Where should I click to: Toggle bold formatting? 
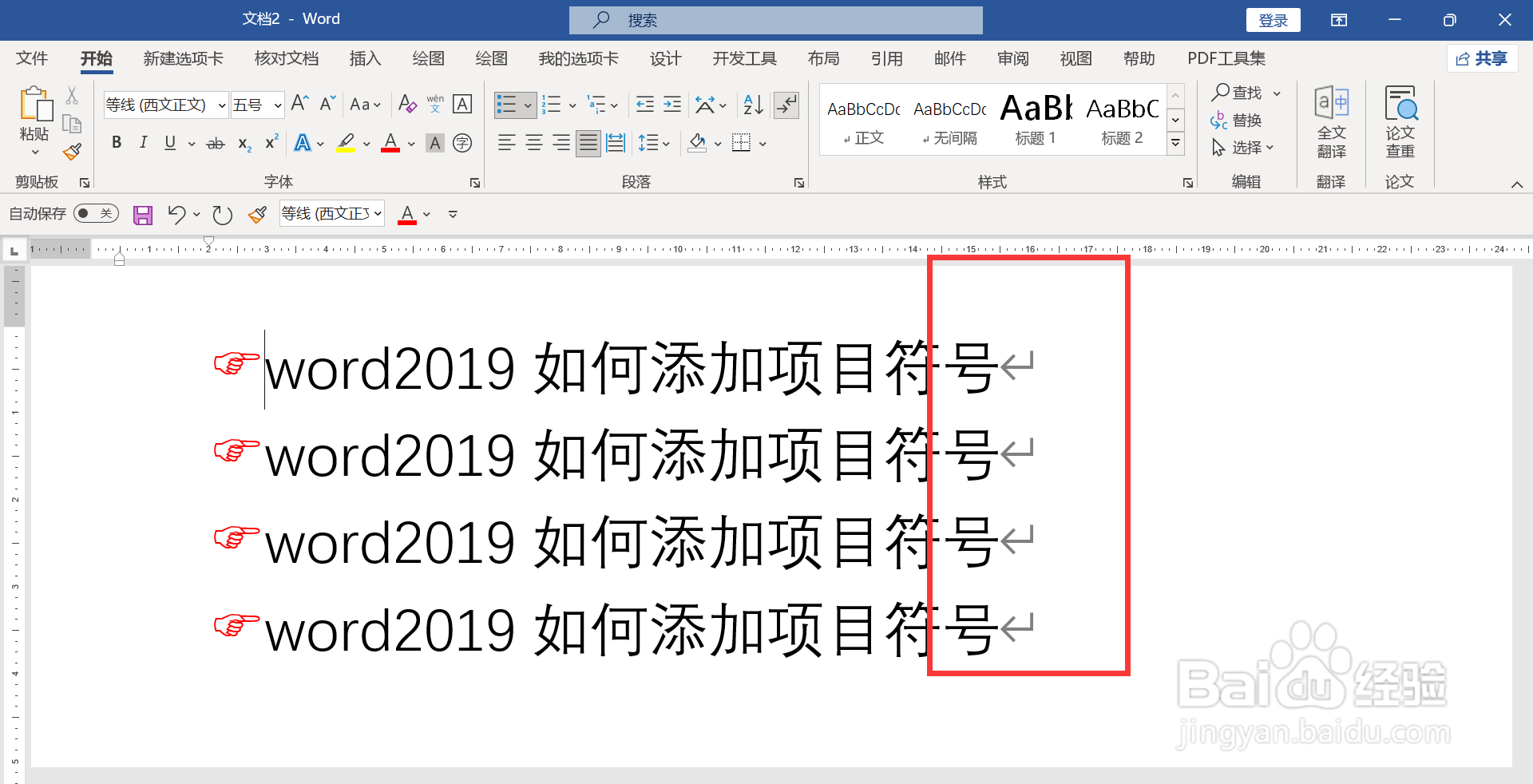pyautogui.click(x=117, y=143)
